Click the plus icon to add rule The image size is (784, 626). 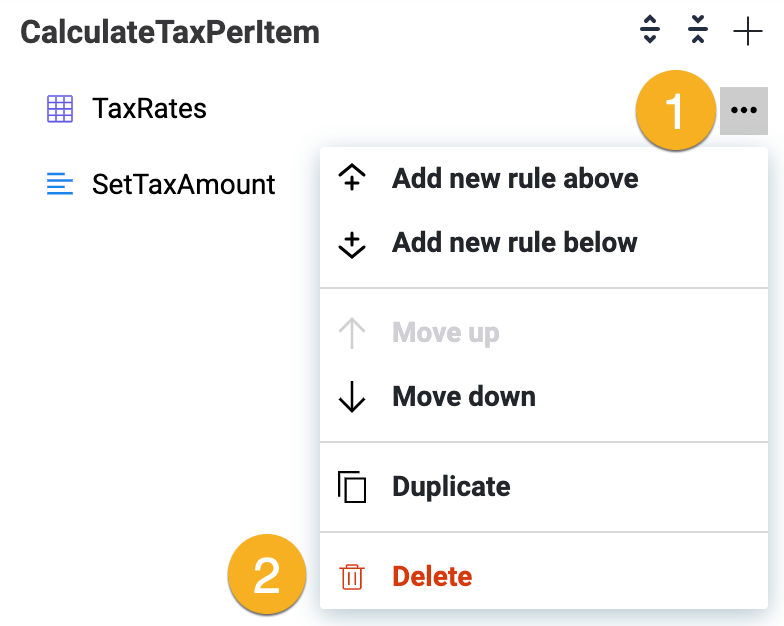coord(747,32)
